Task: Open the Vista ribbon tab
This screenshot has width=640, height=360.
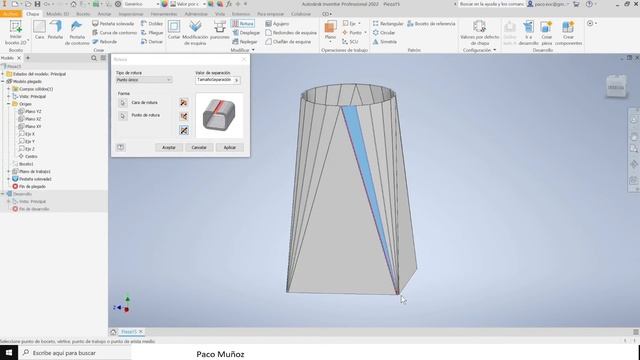Action: coord(220,14)
